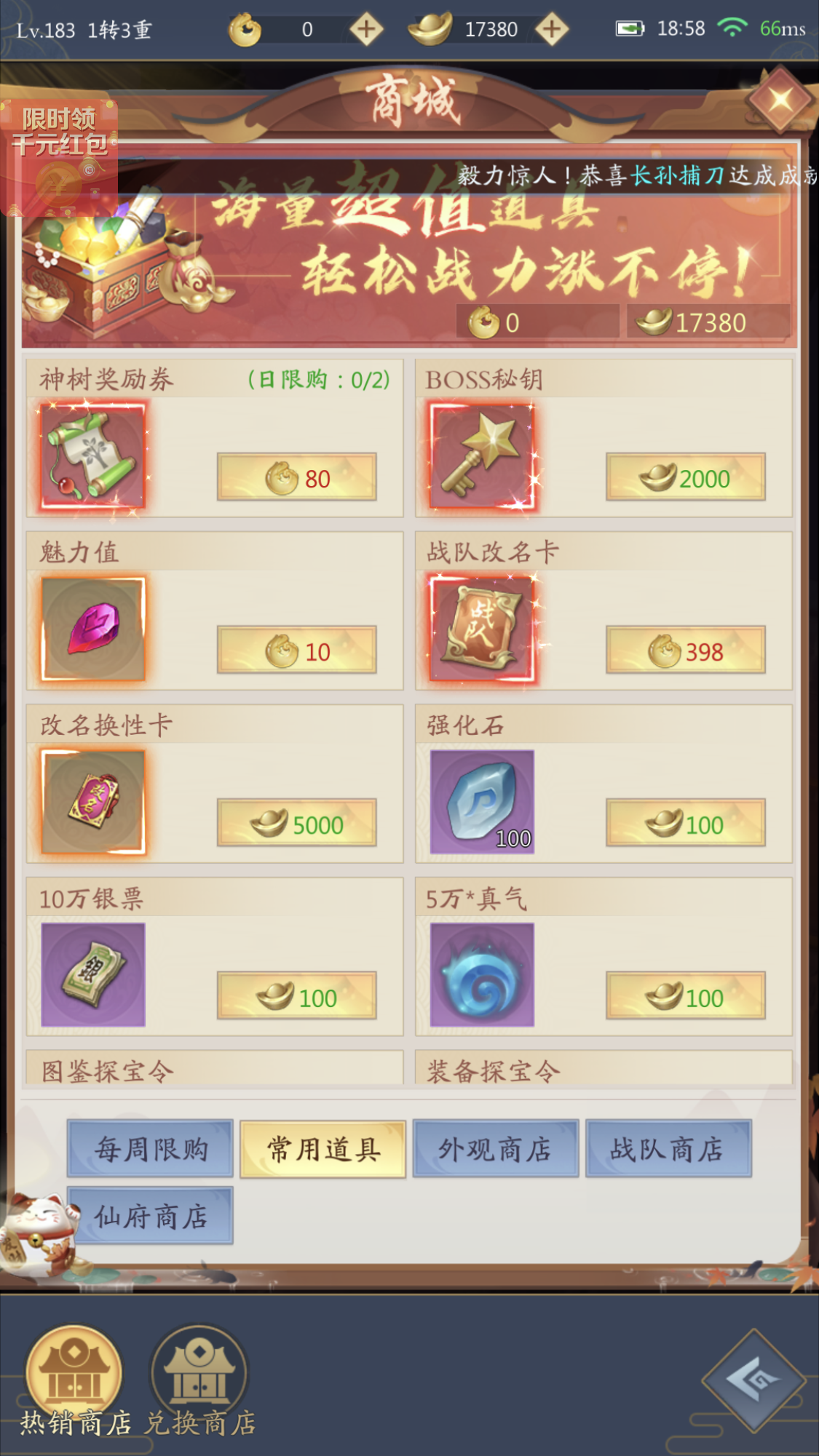Tap the 改名换性卡 card icon
This screenshot has width=819, height=1456.
(x=92, y=802)
